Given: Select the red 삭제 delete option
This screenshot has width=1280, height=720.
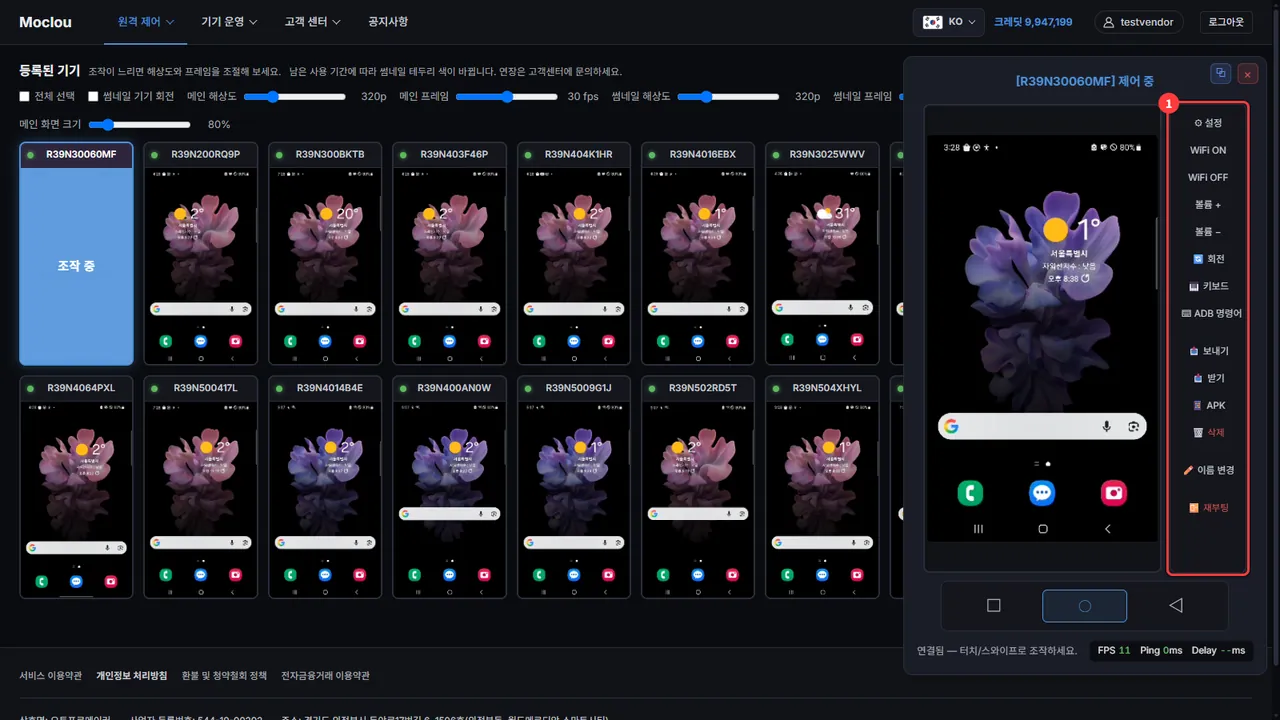Looking at the screenshot, I should pos(1208,432).
